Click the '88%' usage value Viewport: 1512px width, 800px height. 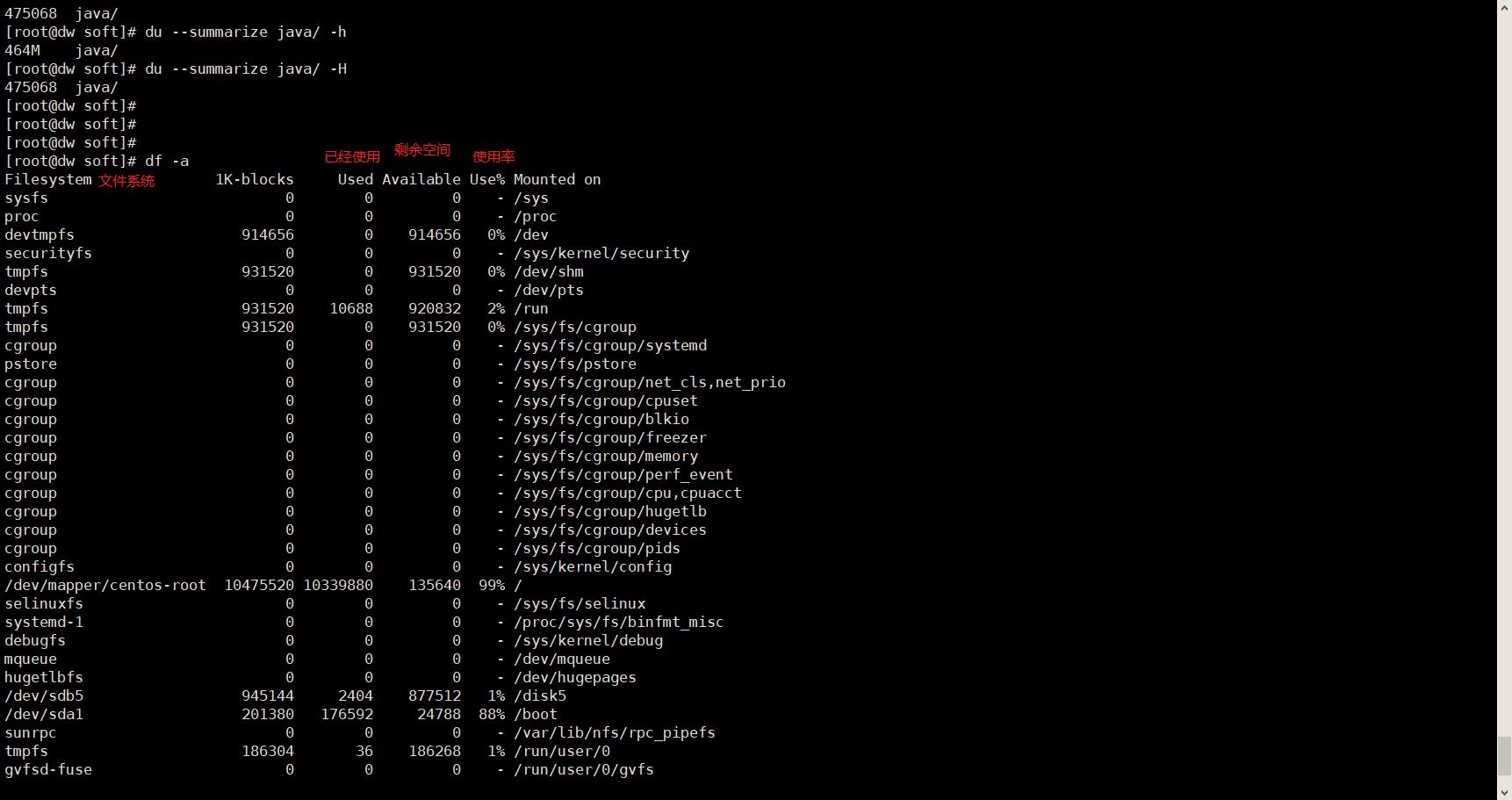492,714
